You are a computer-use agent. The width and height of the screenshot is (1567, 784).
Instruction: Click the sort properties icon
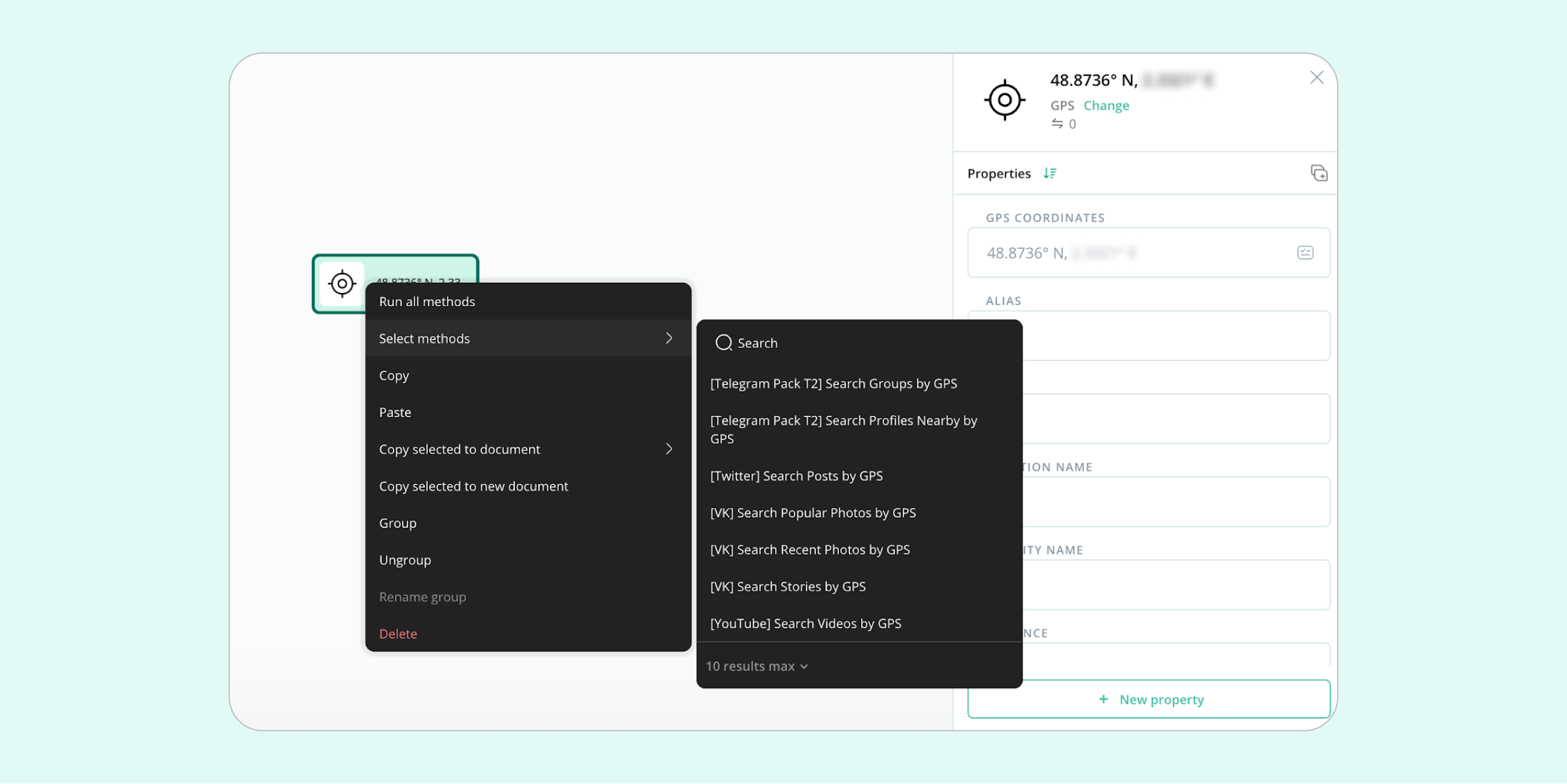(x=1049, y=173)
